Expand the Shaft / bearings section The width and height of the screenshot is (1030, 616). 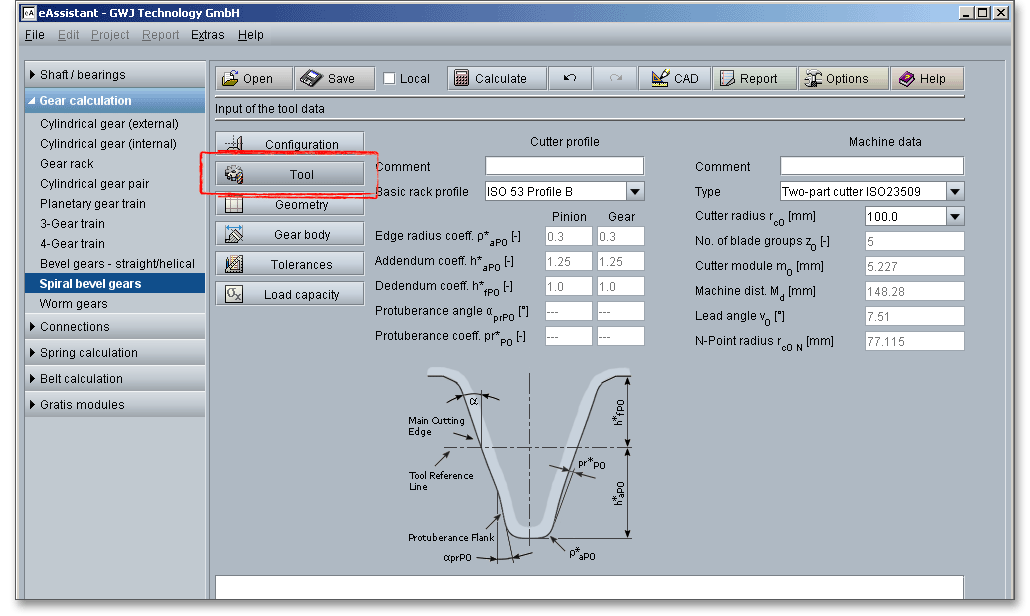click(x=34, y=75)
